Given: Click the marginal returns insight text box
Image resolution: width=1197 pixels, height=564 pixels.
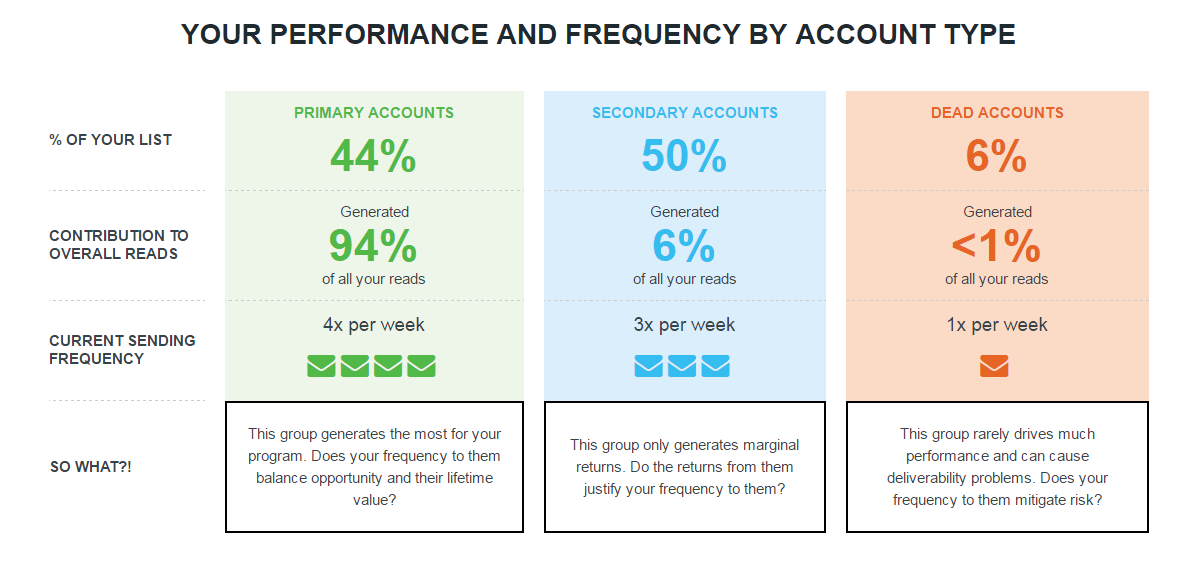Looking at the screenshot, I should point(685,467).
